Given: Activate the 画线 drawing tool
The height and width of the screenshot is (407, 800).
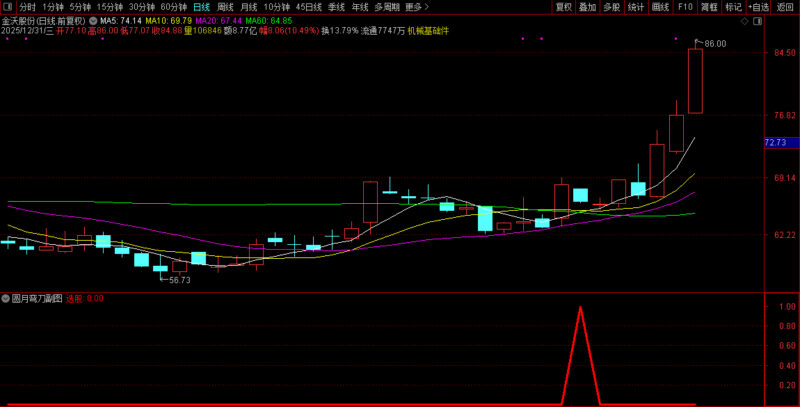Looking at the screenshot, I should pos(660,6).
